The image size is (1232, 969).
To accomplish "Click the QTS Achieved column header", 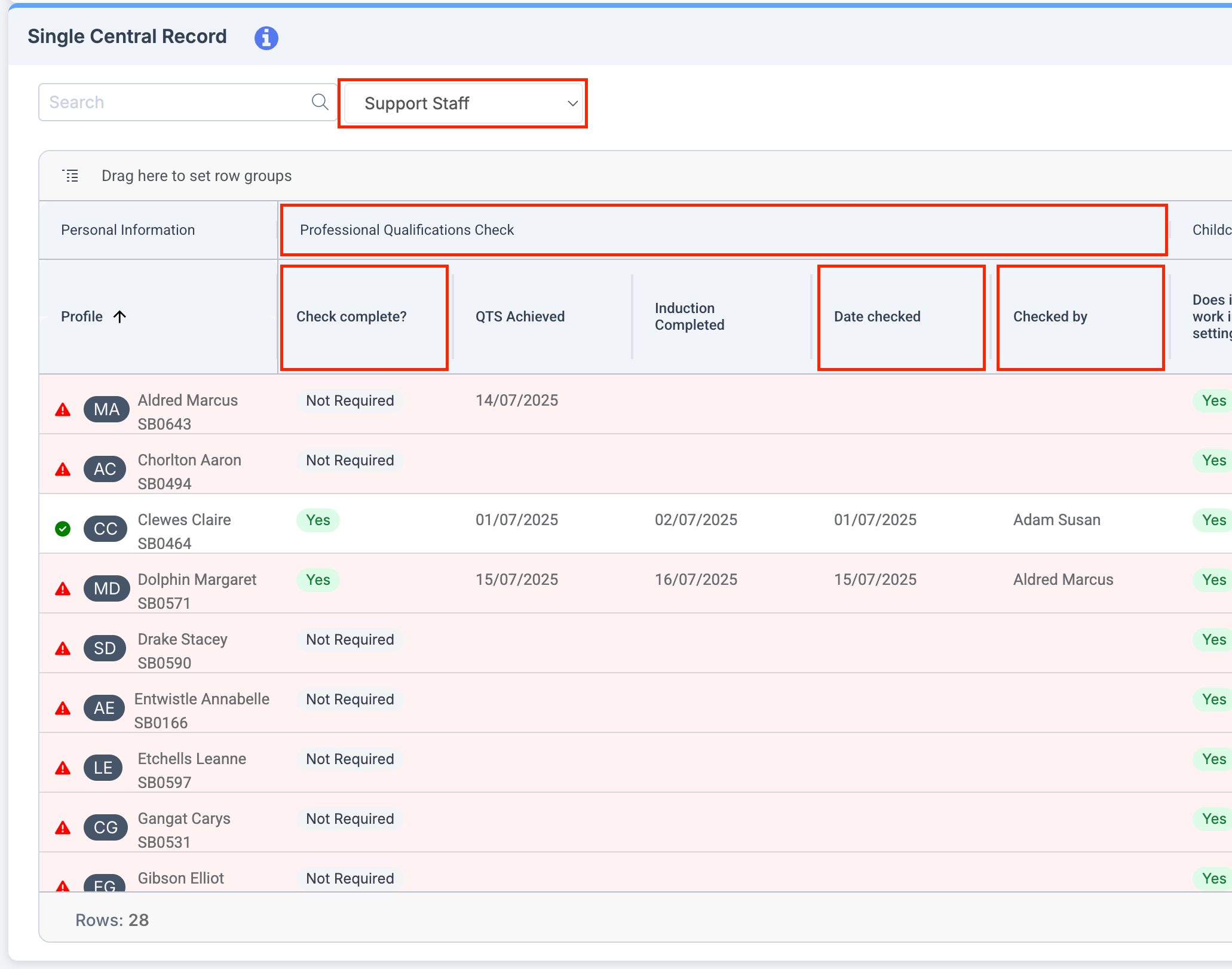I will (x=520, y=317).
